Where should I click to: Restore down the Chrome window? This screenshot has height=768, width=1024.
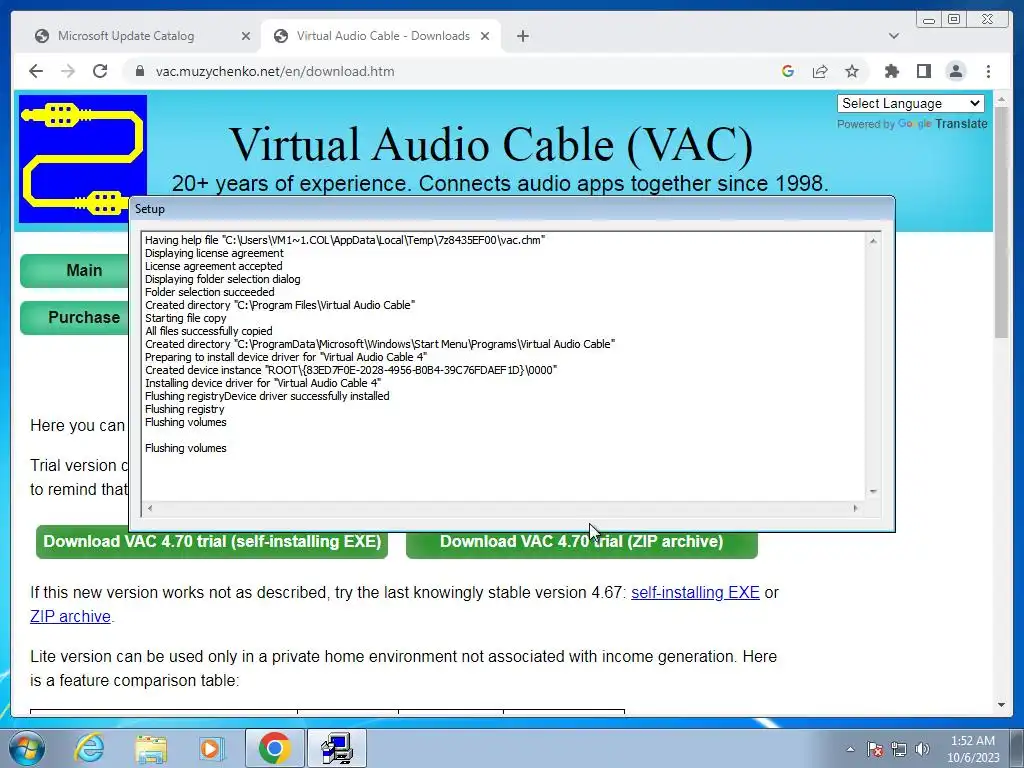(x=954, y=20)
